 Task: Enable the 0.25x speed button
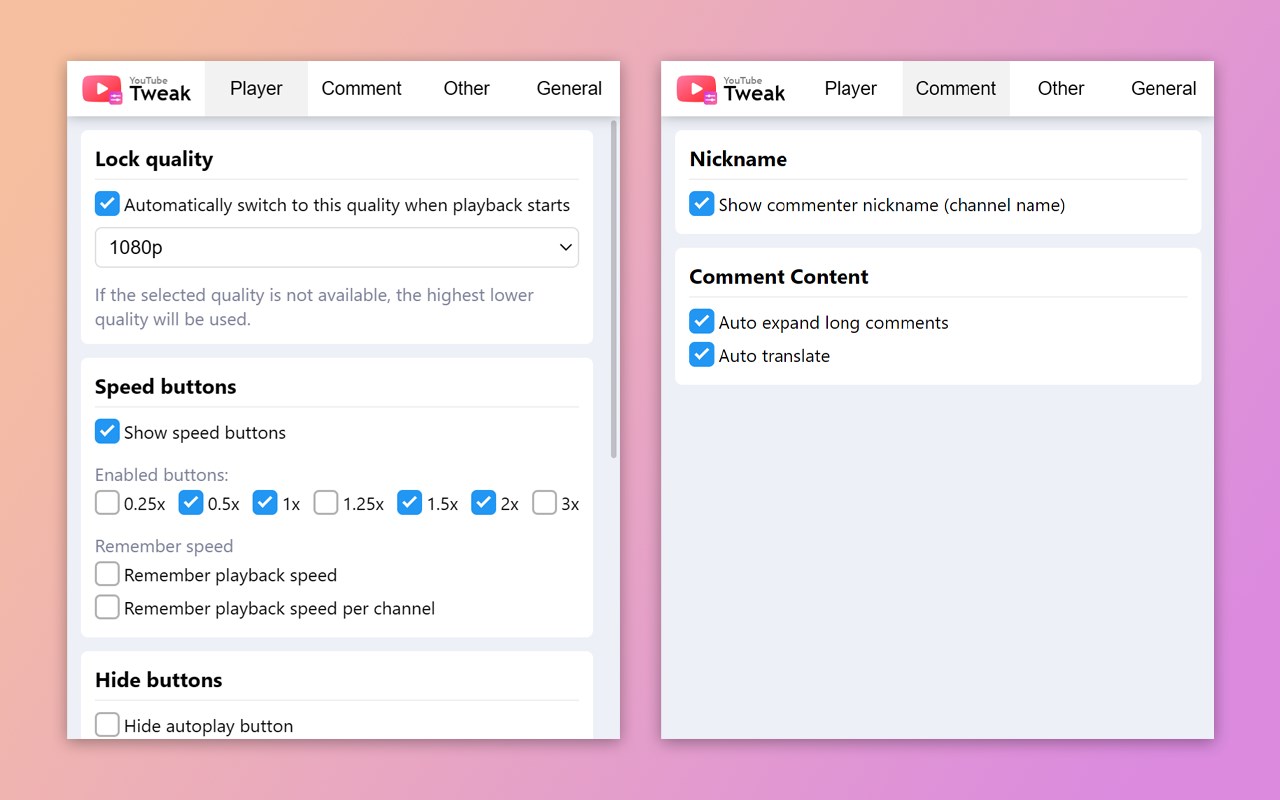[107, 503]
